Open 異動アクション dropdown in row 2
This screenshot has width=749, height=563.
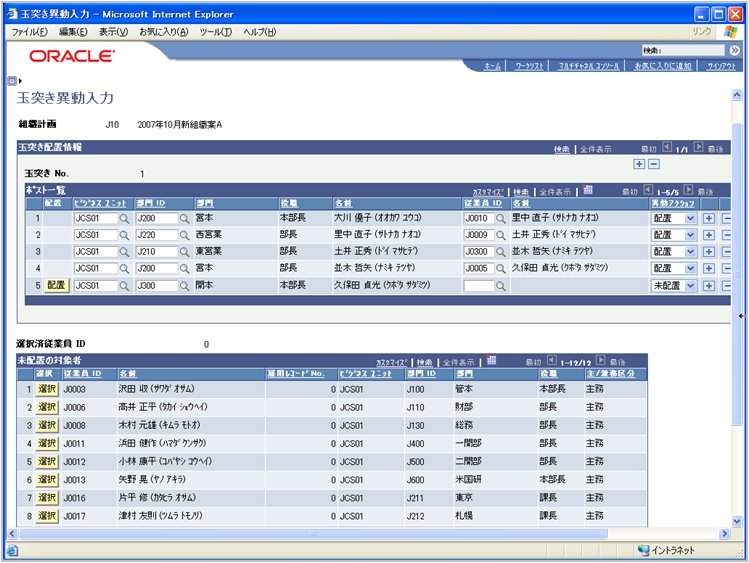click(x=674, y=235)
